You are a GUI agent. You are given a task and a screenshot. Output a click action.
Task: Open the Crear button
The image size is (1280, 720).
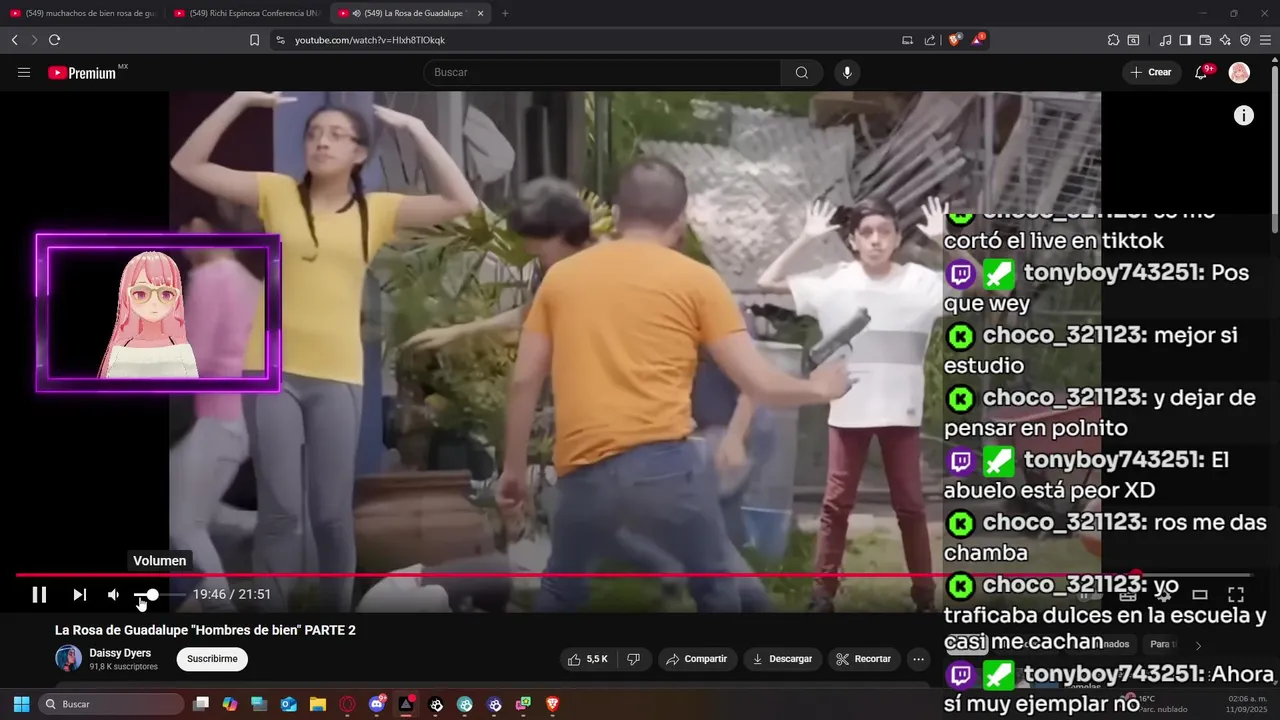(x=1151, y=72)
